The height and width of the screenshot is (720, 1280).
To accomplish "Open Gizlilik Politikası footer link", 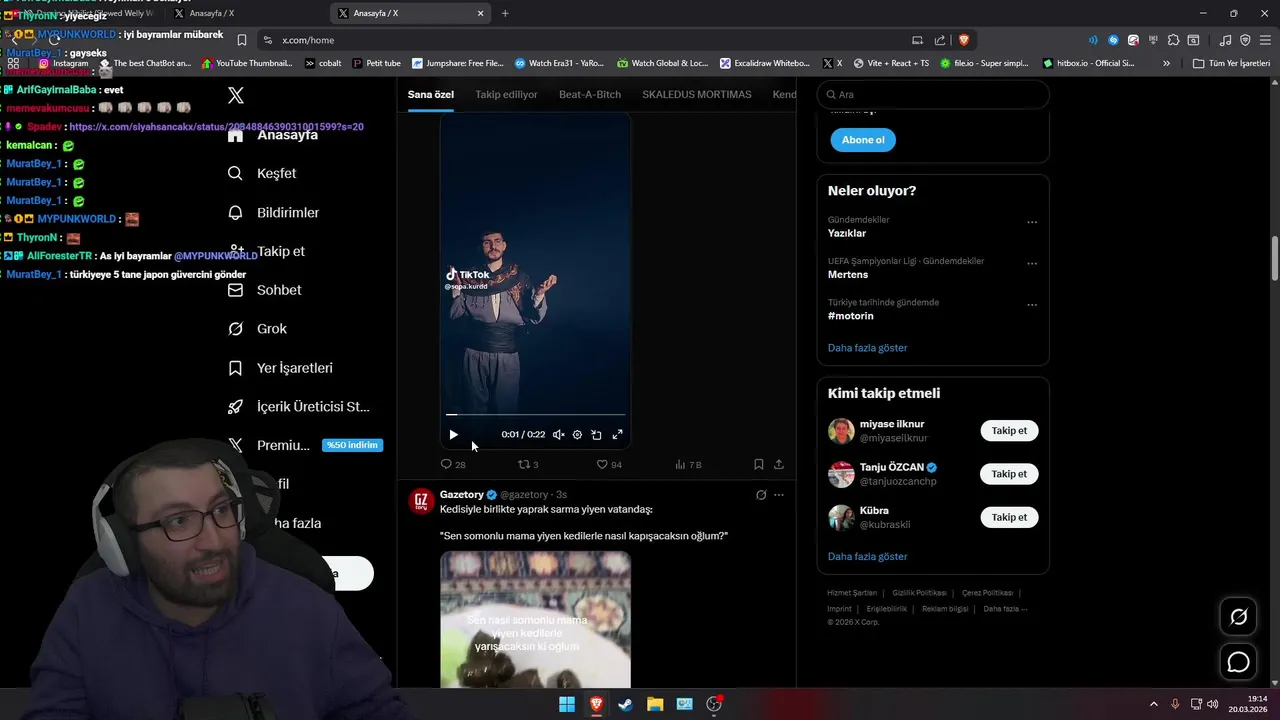I will click(918, 593).
